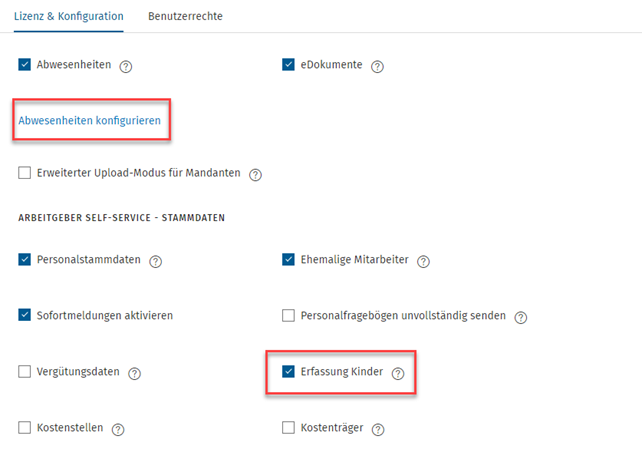Switch to the Benutzerrechte tab
Viewport: 642px width, 449px height.
[x=185, y=16]
